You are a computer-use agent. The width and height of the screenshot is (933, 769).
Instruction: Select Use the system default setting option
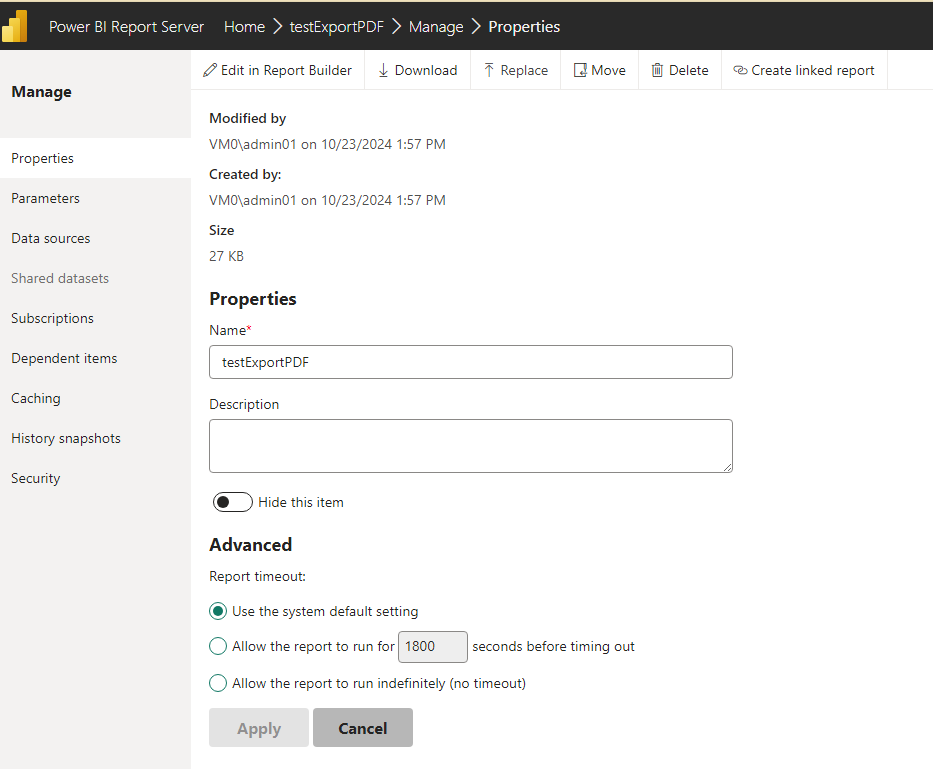[x=218, y=611]
